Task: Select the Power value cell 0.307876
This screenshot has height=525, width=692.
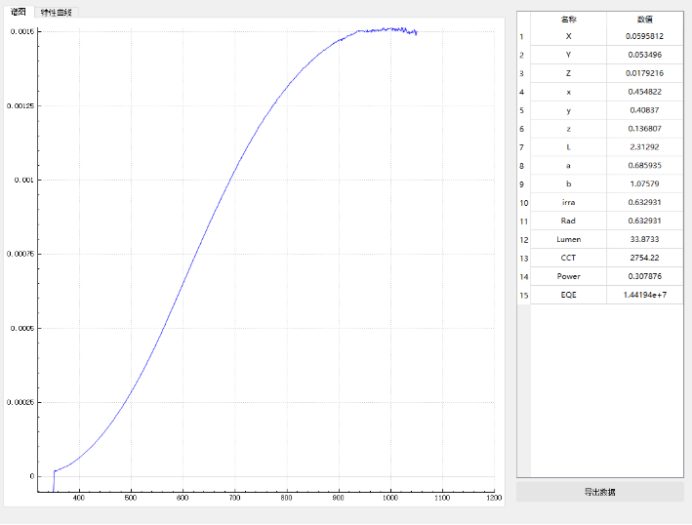Action: click(x=645, y=276)
